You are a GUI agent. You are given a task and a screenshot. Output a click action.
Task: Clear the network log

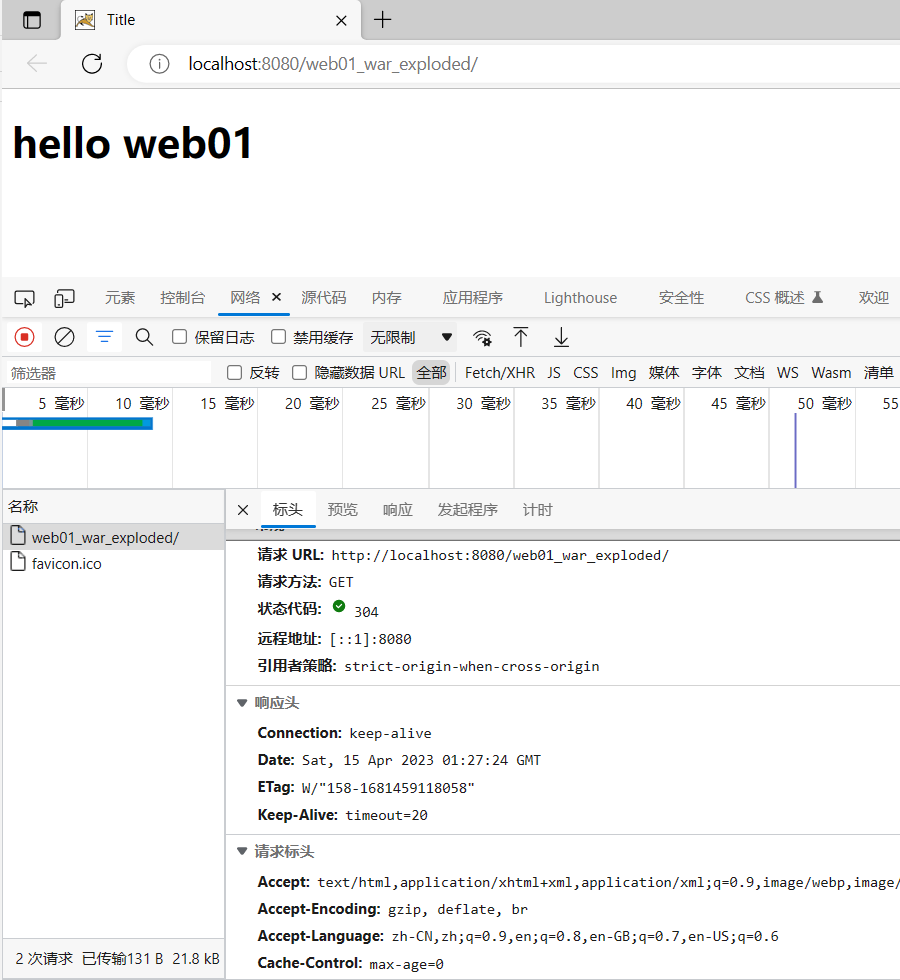coord(64,337)
